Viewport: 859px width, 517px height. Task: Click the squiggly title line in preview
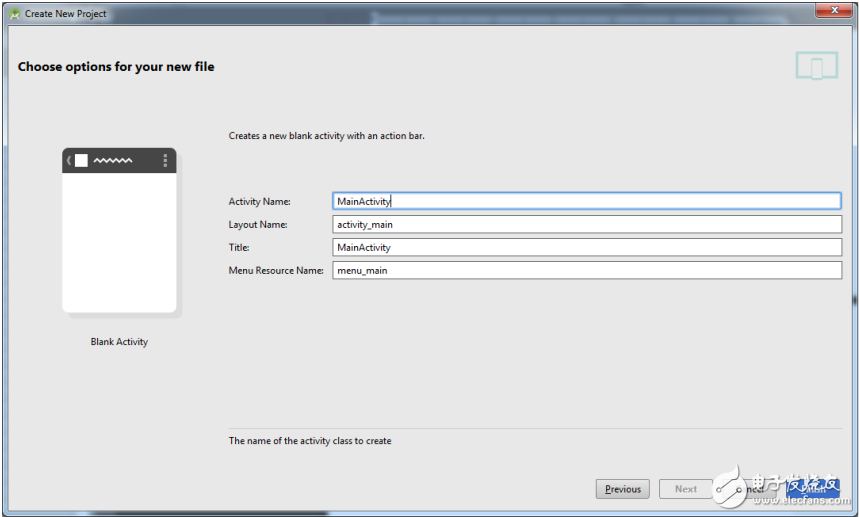click(x=113, y=160)
